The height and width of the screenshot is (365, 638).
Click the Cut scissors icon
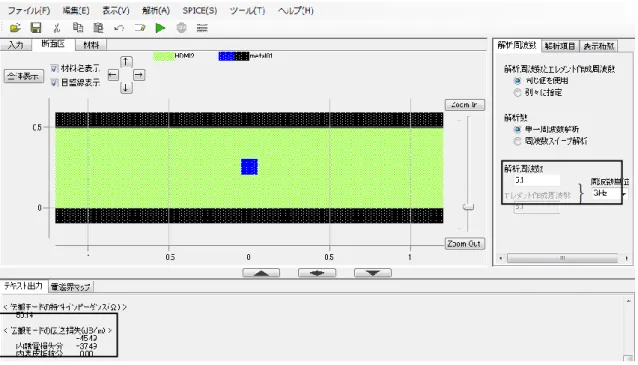(x=57, y=28)
